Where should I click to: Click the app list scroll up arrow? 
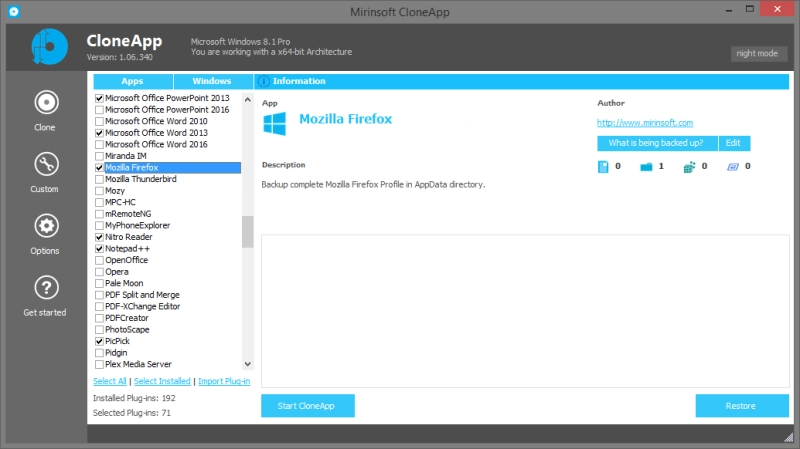click(x=247, y=99)
